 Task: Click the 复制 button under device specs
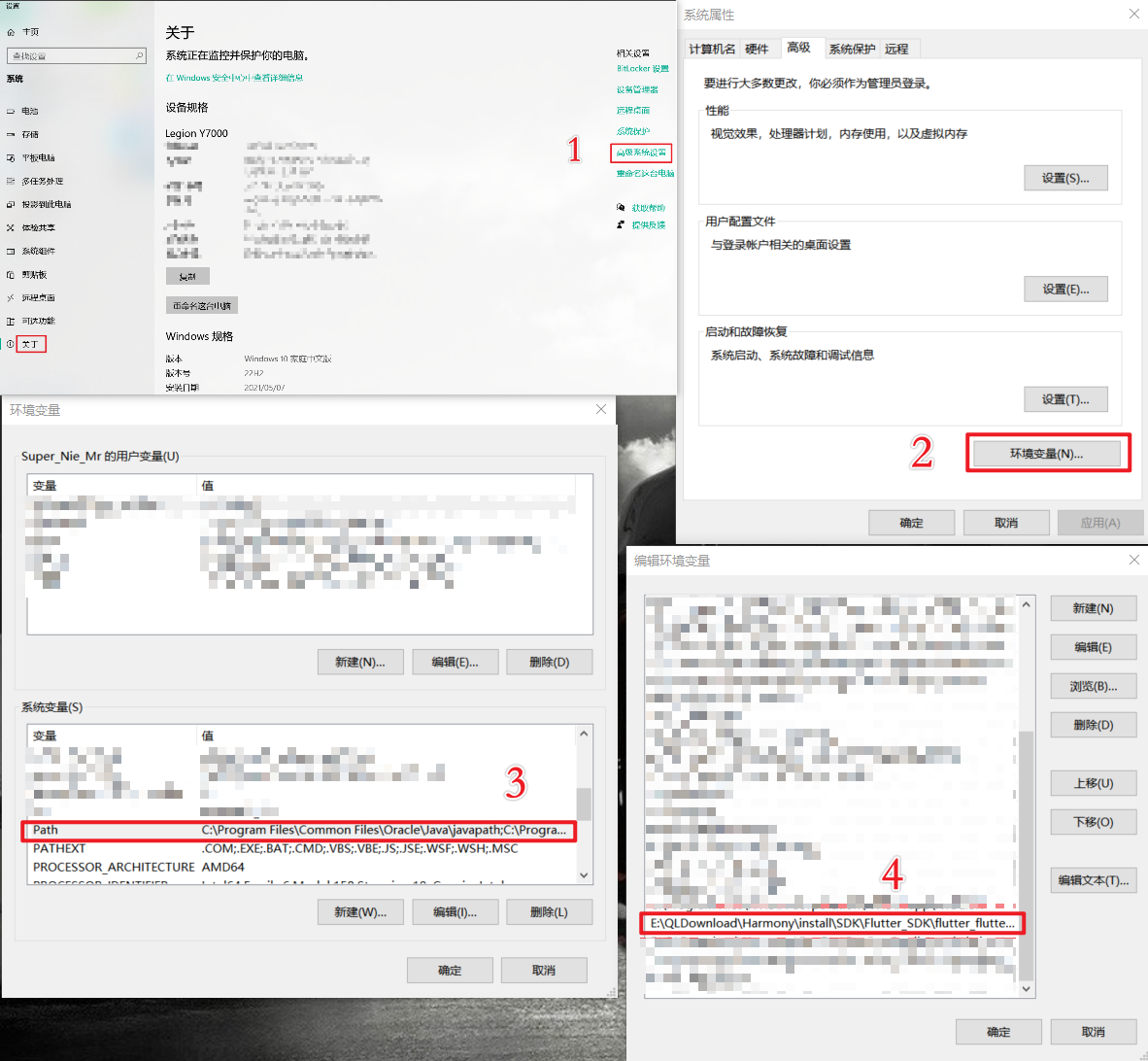coord(187,276)
